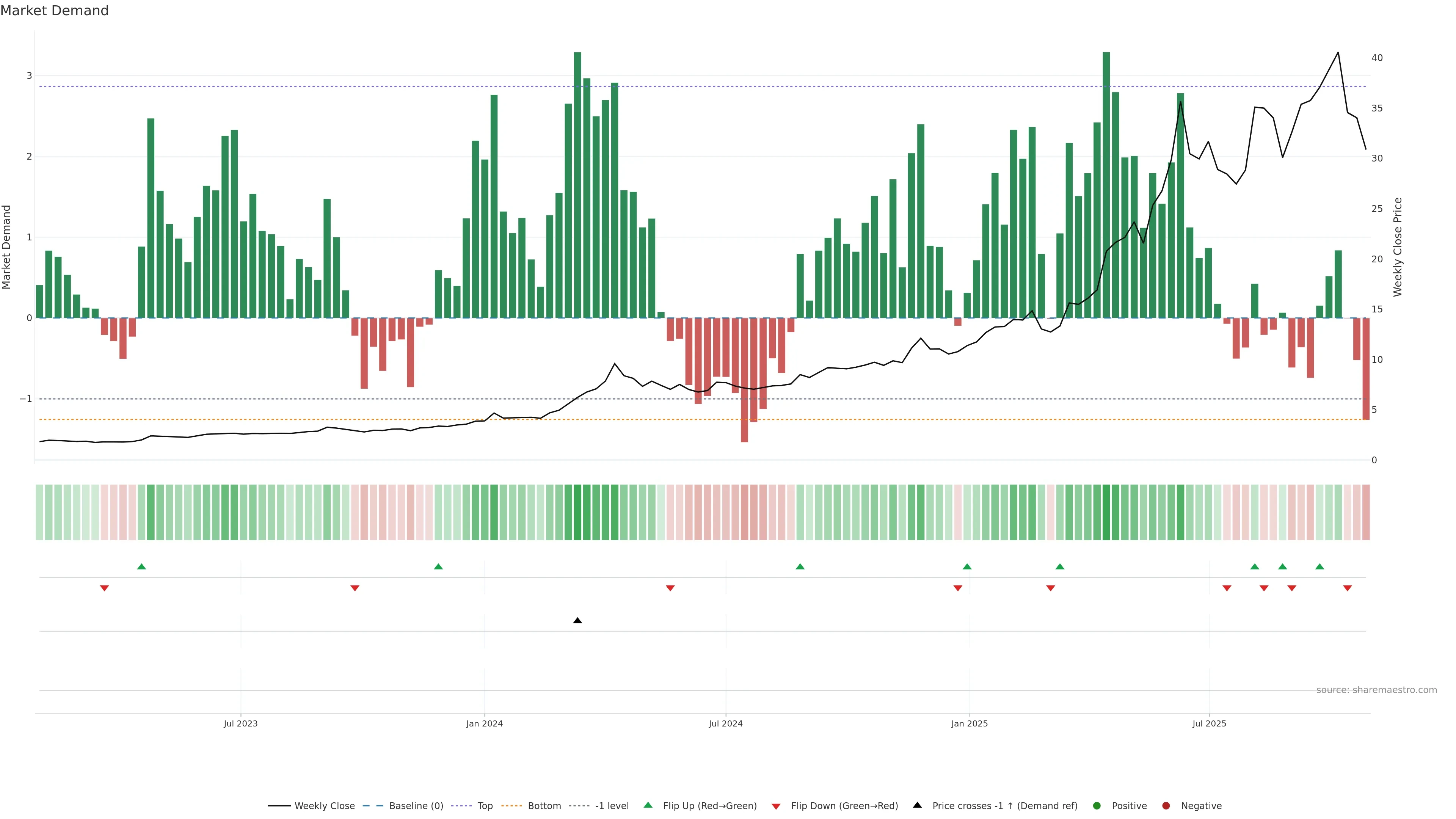The image size is (1456, 819).
Task: Toggle the -1 level legend entry
Action: (612, 806)
